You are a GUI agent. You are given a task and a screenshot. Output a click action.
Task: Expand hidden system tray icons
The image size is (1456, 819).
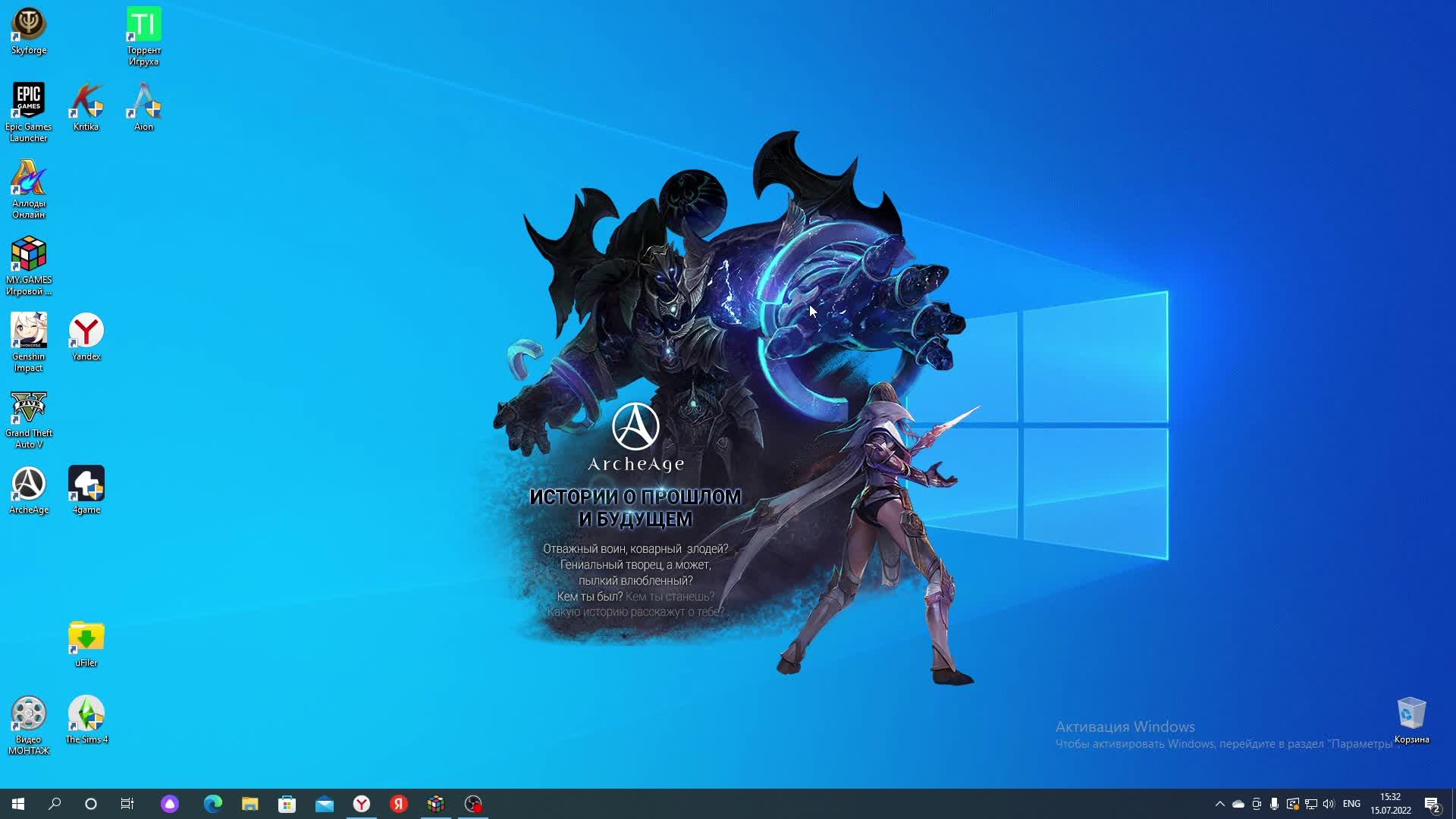click(1219, 804)
